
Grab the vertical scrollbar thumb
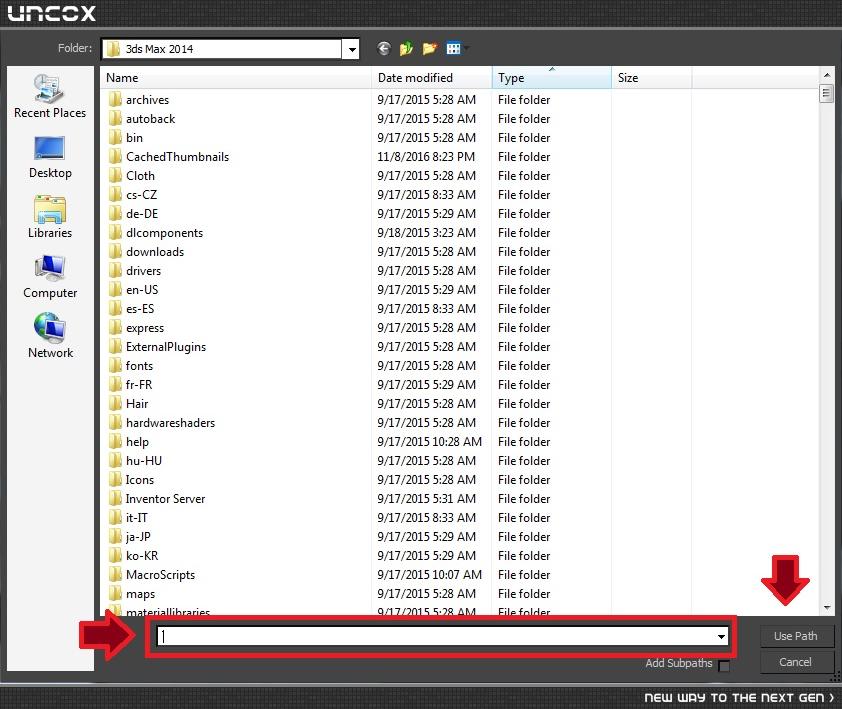826,93
